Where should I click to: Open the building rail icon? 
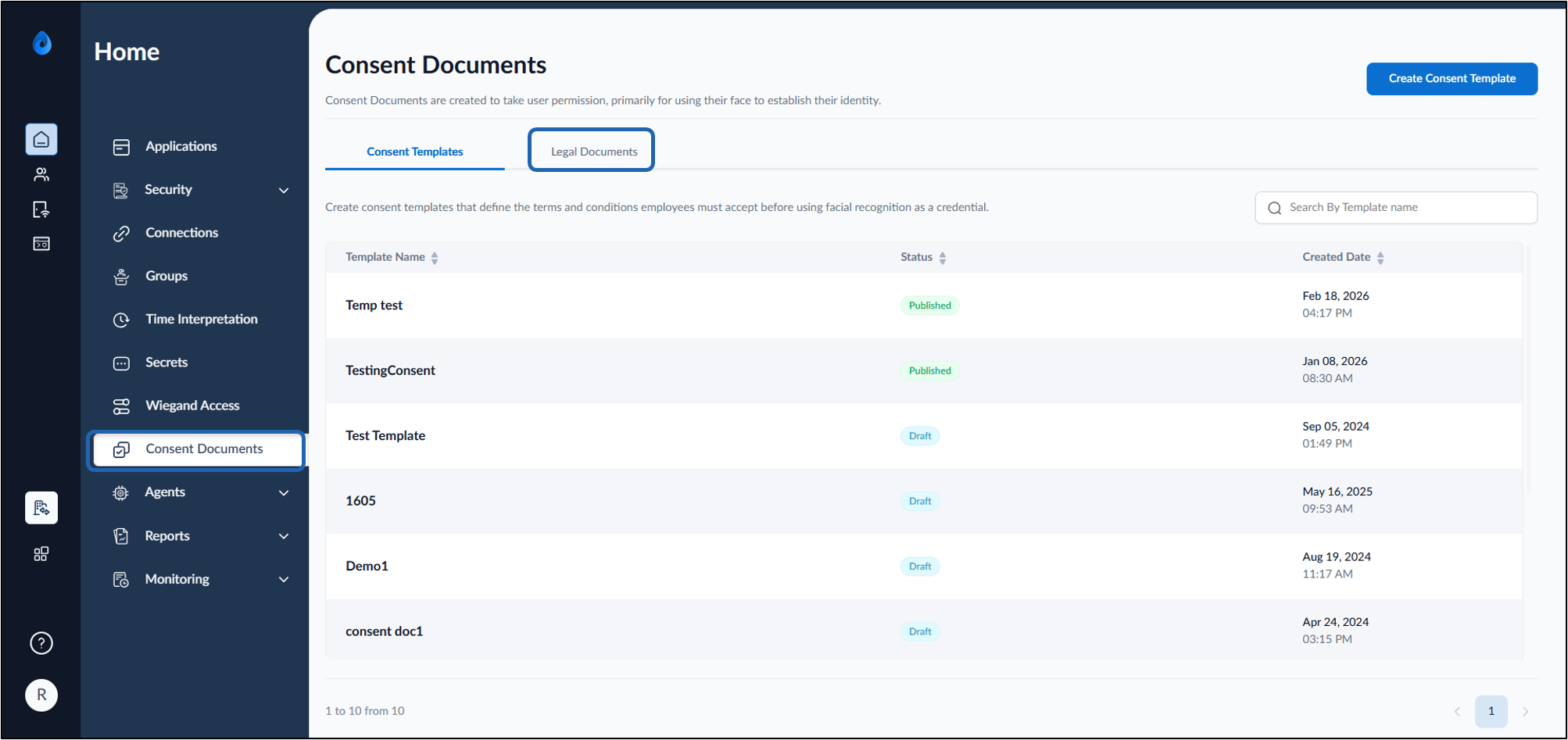tap(41, 508)
